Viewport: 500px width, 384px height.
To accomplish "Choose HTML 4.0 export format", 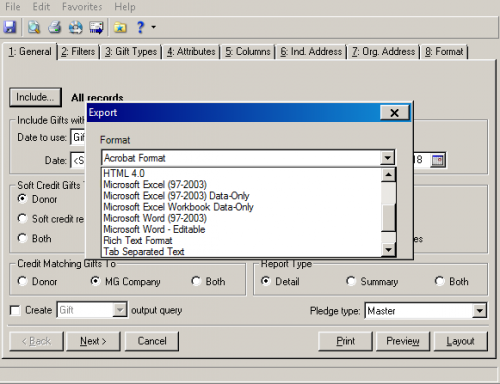I will pyautogui.click(x=242, y=173).
